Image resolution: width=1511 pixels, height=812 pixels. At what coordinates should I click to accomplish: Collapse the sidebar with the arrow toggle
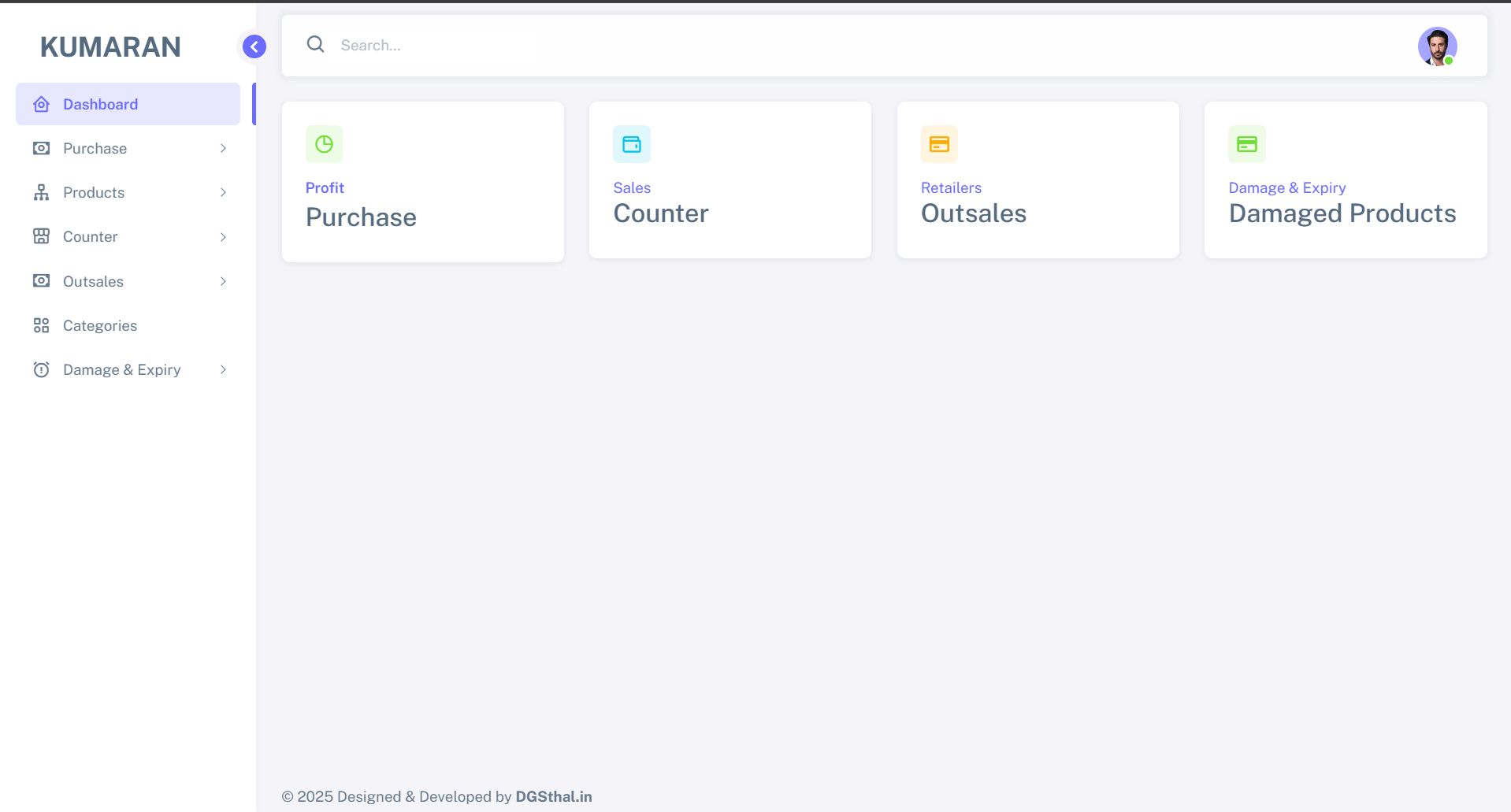pos(254,46)
